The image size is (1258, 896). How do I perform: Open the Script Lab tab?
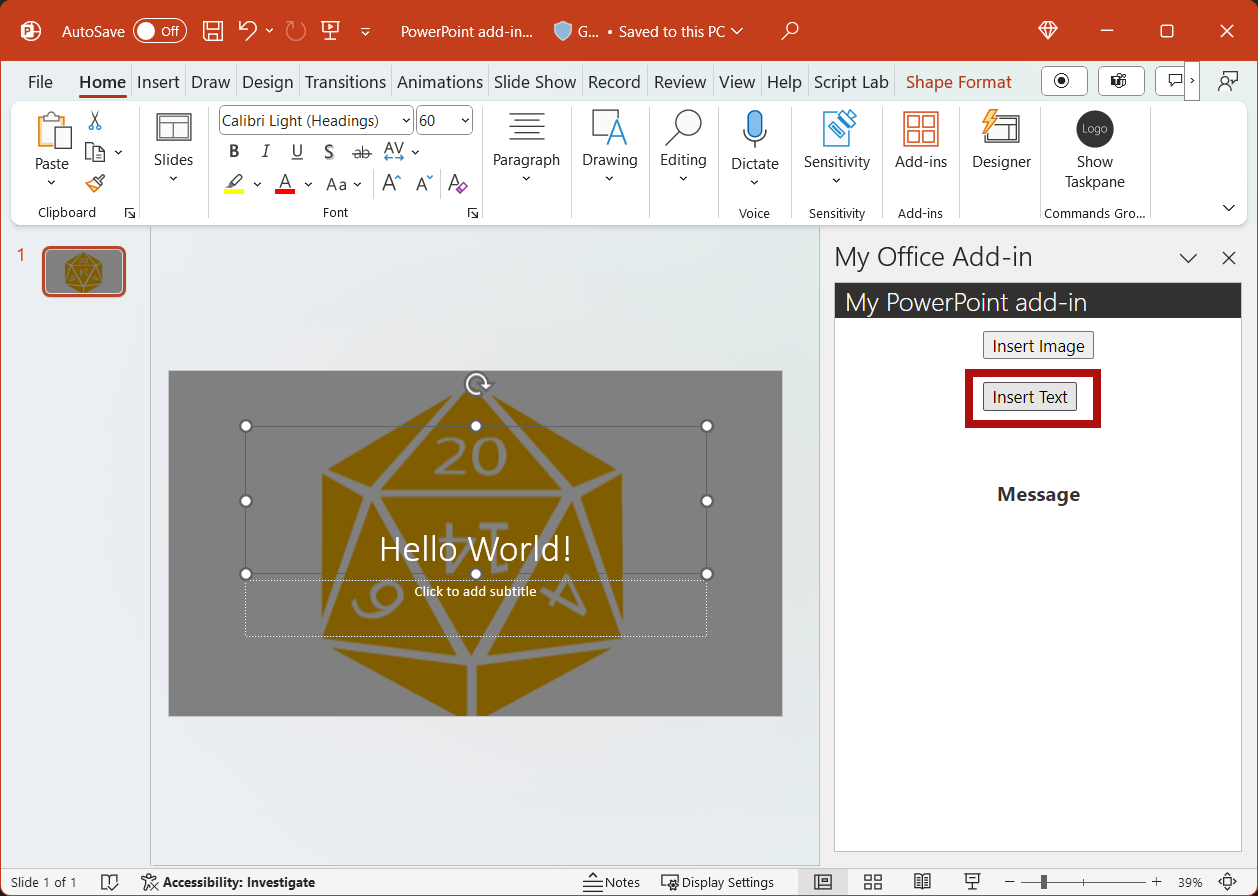point(851,82)
